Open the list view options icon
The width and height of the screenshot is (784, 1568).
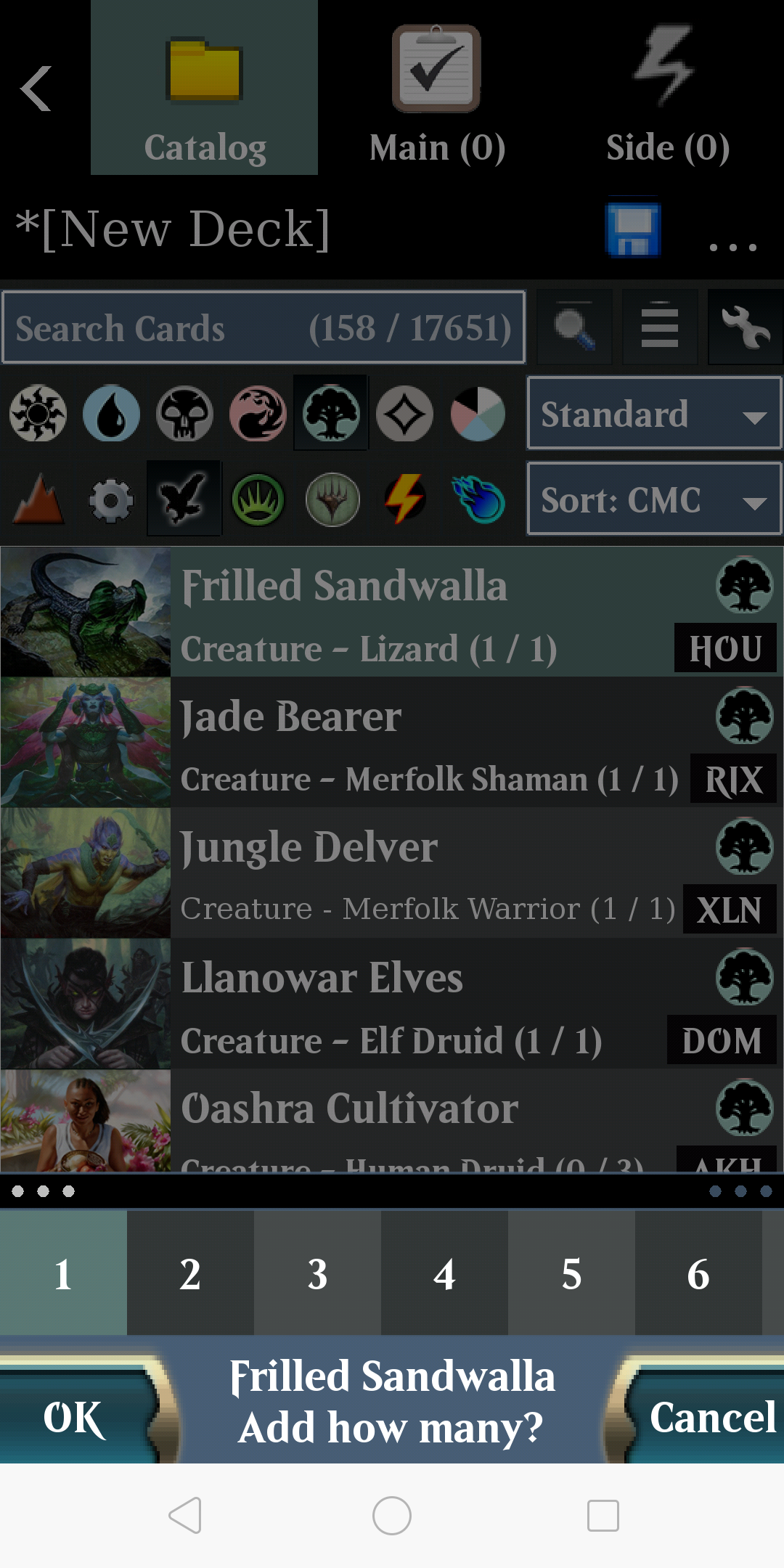[660, 327]
